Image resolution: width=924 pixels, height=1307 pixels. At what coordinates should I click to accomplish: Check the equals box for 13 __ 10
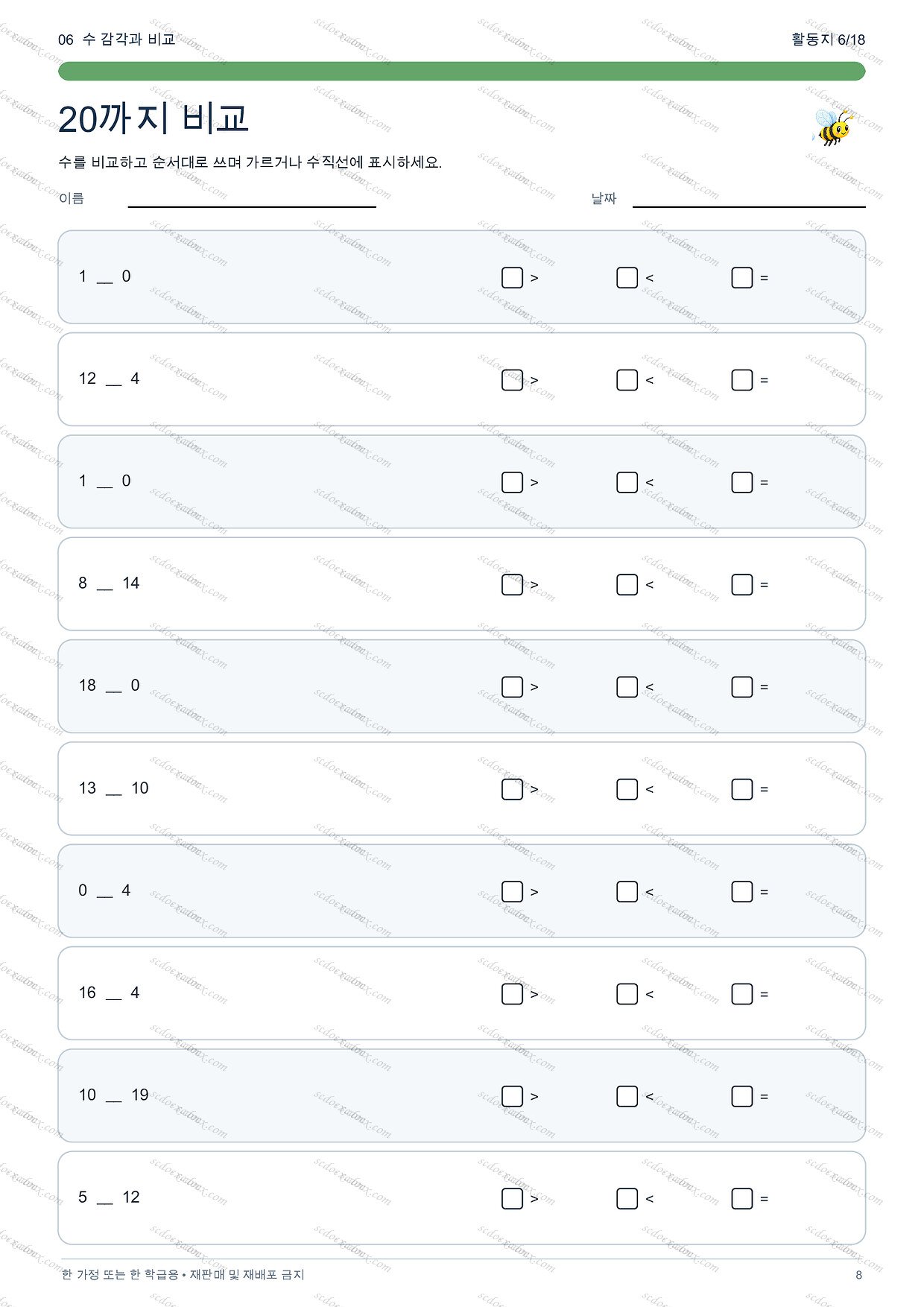click(742, 789)
